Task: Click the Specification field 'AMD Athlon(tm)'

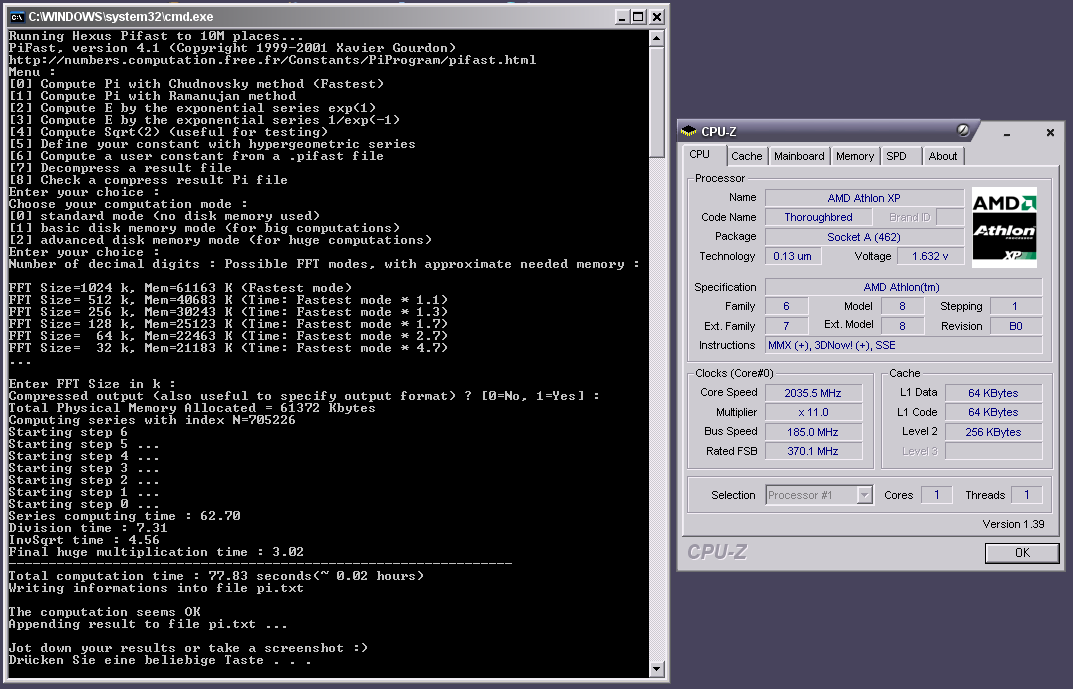Action: click(x=903, y=287)
